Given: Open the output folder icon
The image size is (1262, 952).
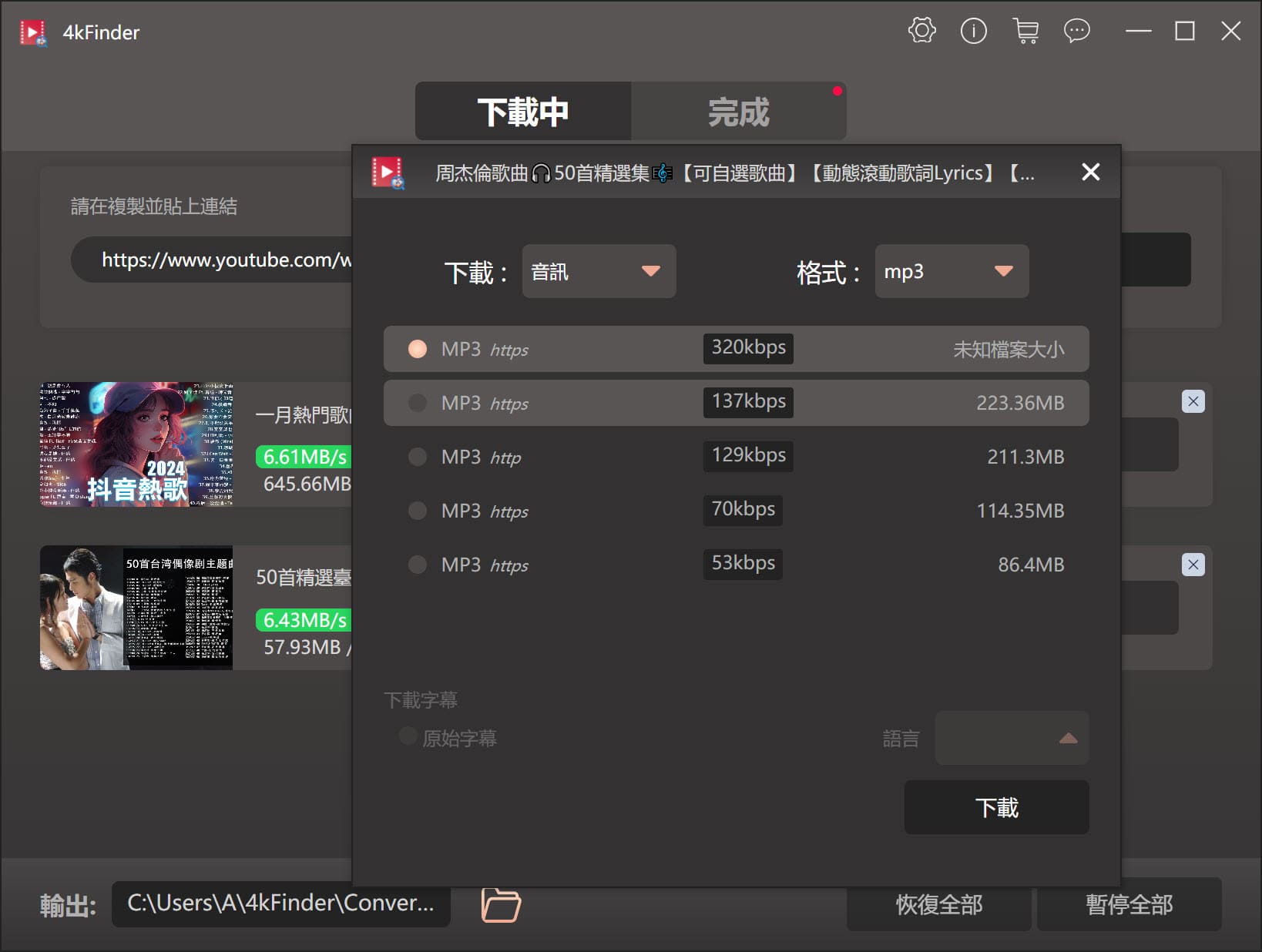Looking at the screenshot, I should [x=501, y=904].
